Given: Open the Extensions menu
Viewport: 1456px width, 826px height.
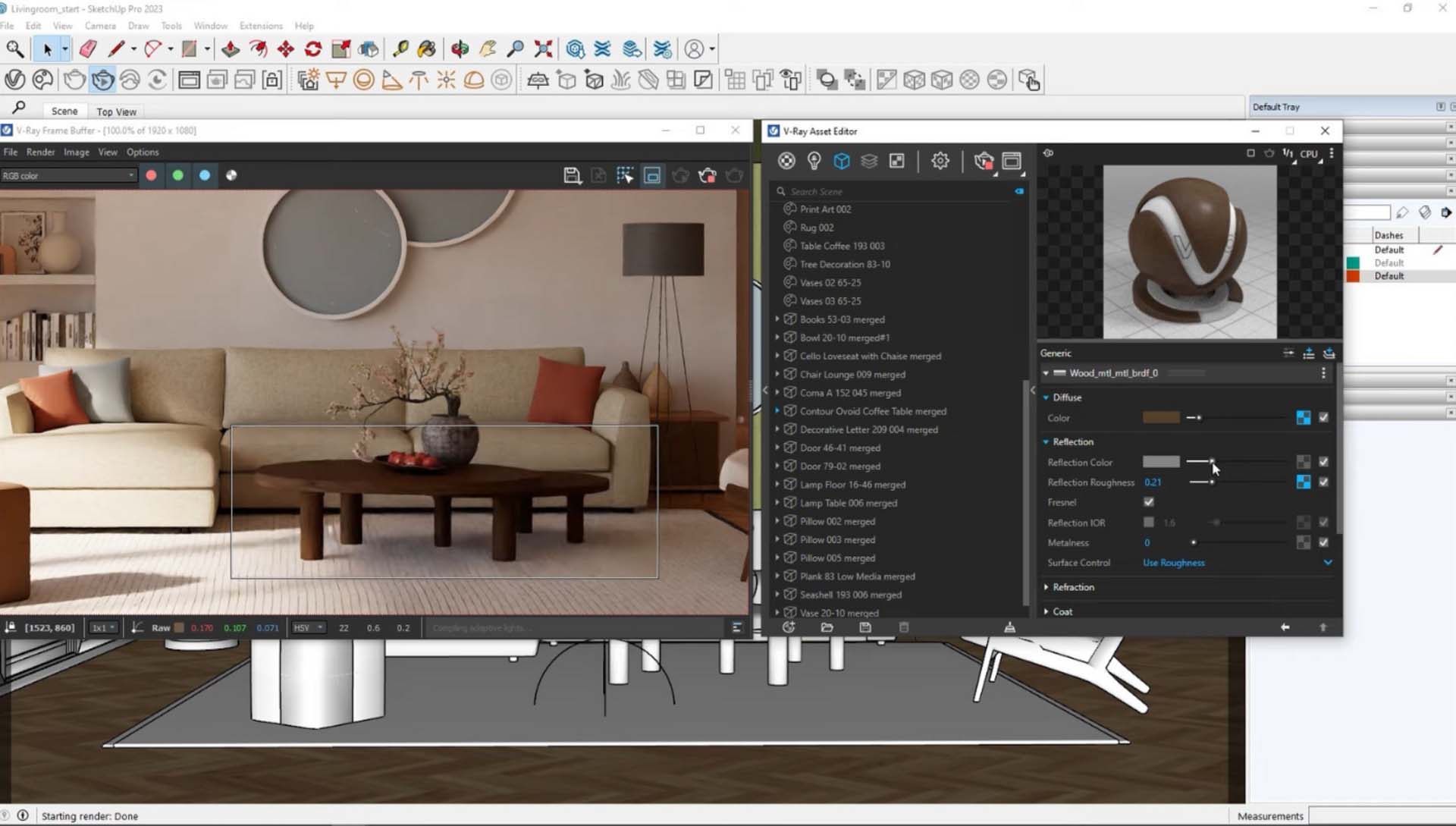Looking at the screenshot, I should click(x=261, y=26).
